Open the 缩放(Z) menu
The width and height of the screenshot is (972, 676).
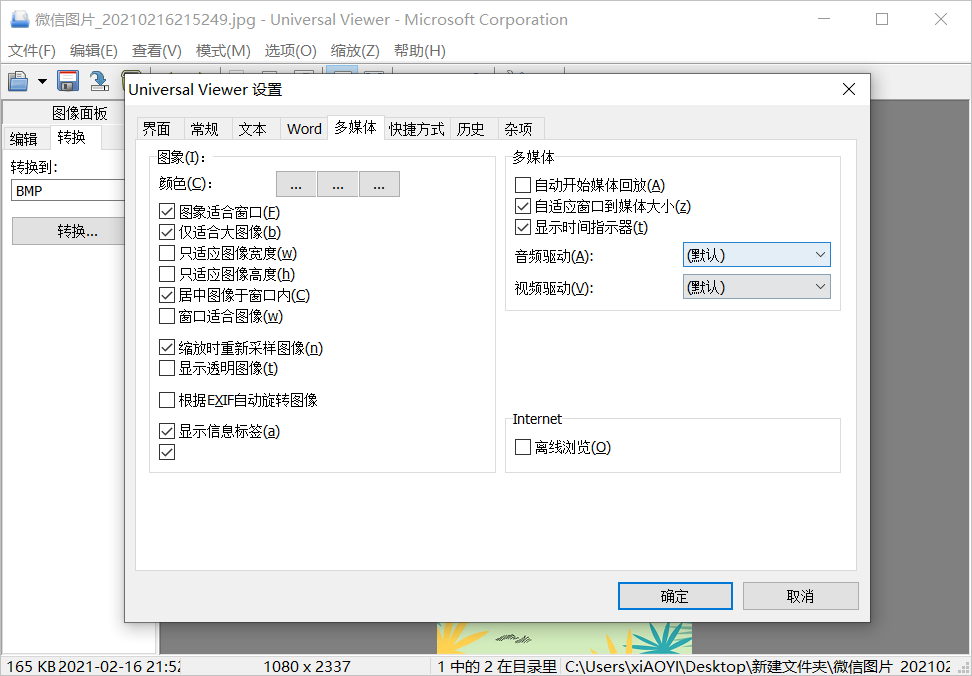(355, 51)
